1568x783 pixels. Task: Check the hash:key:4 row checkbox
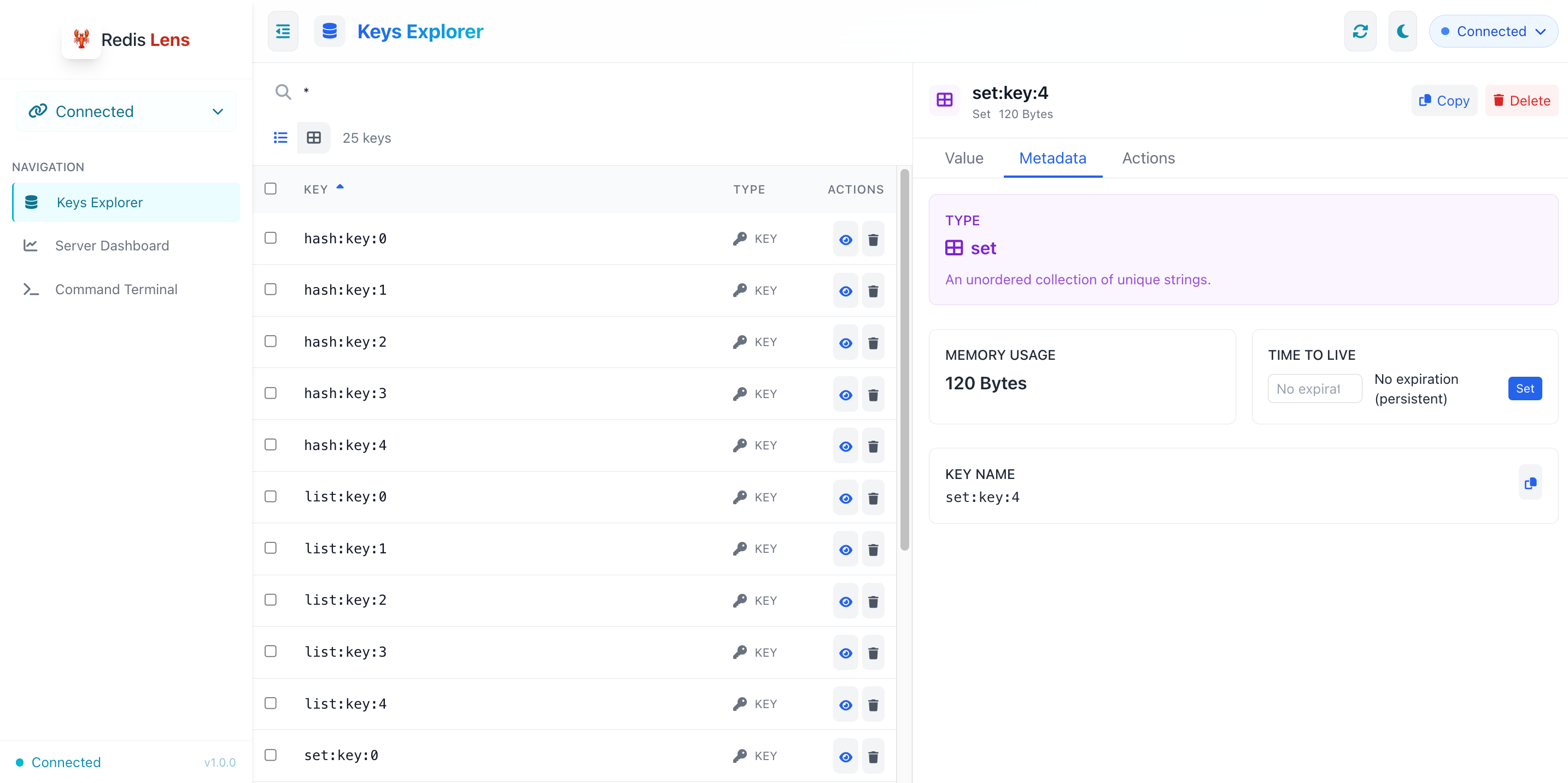(x=270, y=445)
